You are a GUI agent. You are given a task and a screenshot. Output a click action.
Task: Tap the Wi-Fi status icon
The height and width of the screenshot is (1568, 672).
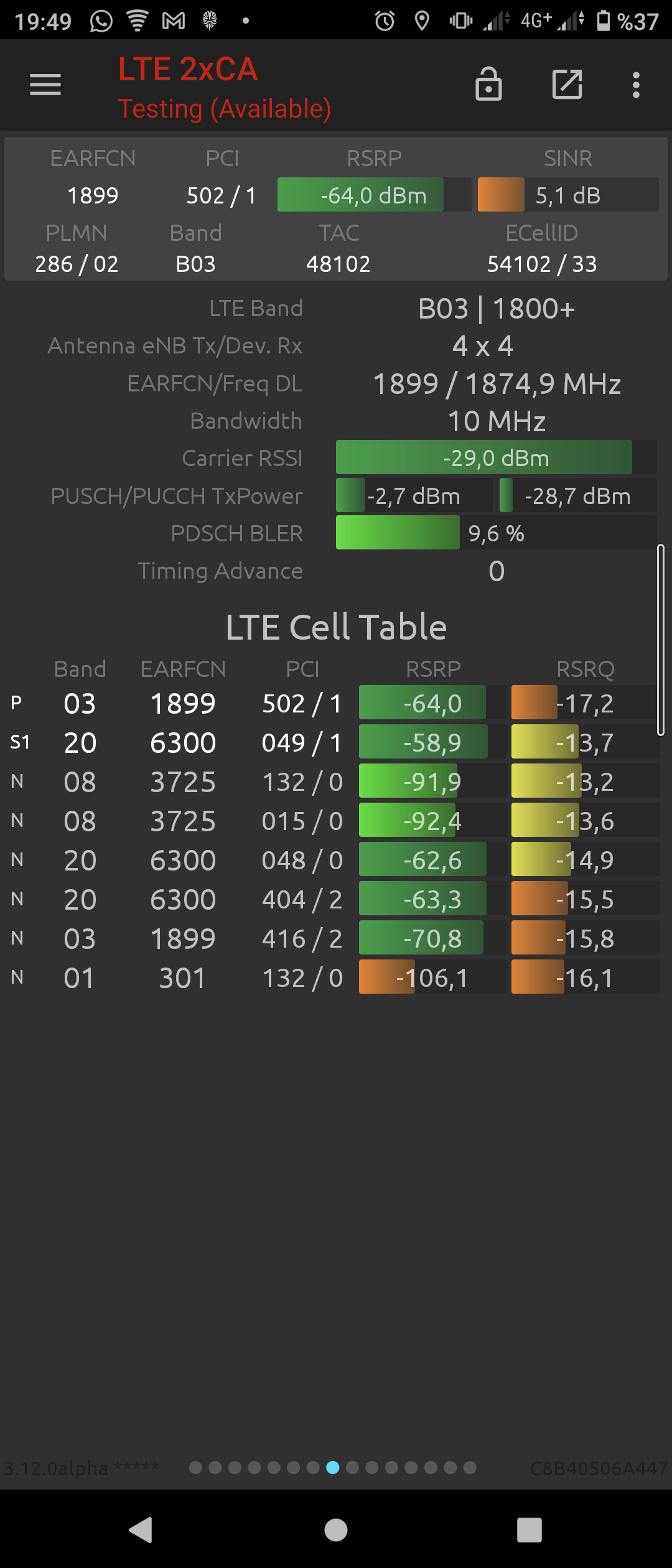tap(138, 21)
